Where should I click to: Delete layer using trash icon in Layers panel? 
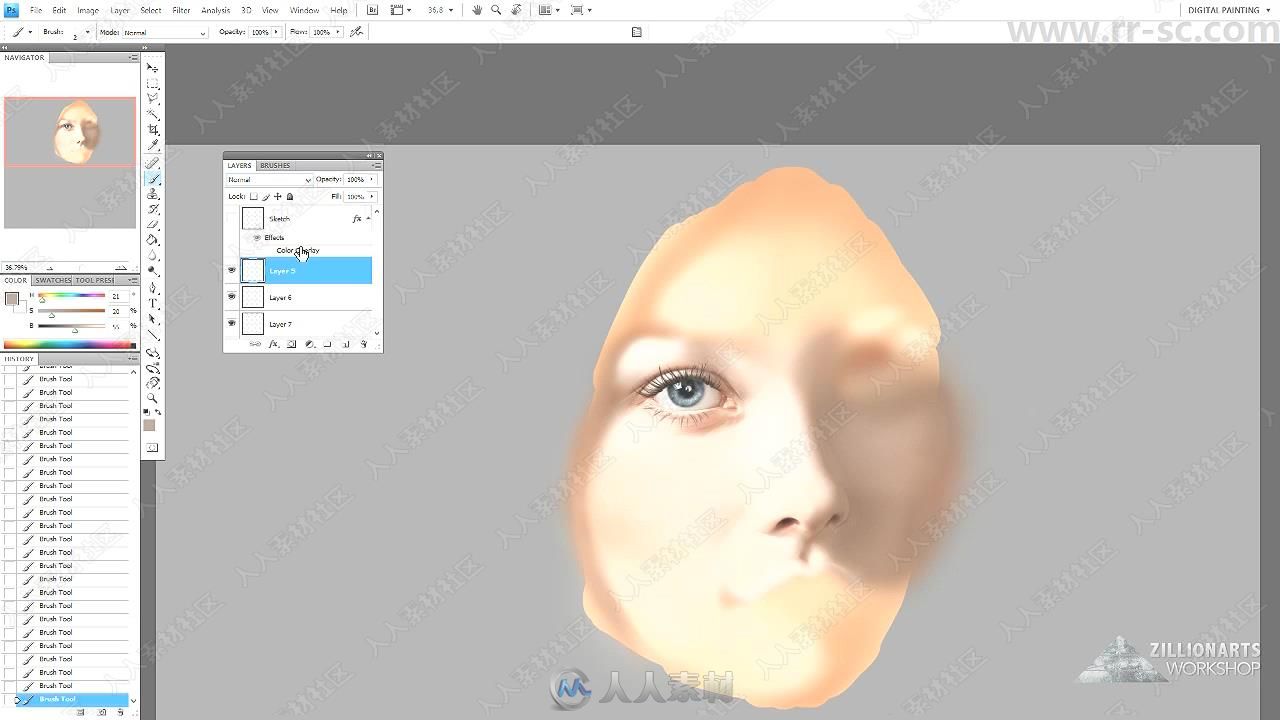pos(364,344)
